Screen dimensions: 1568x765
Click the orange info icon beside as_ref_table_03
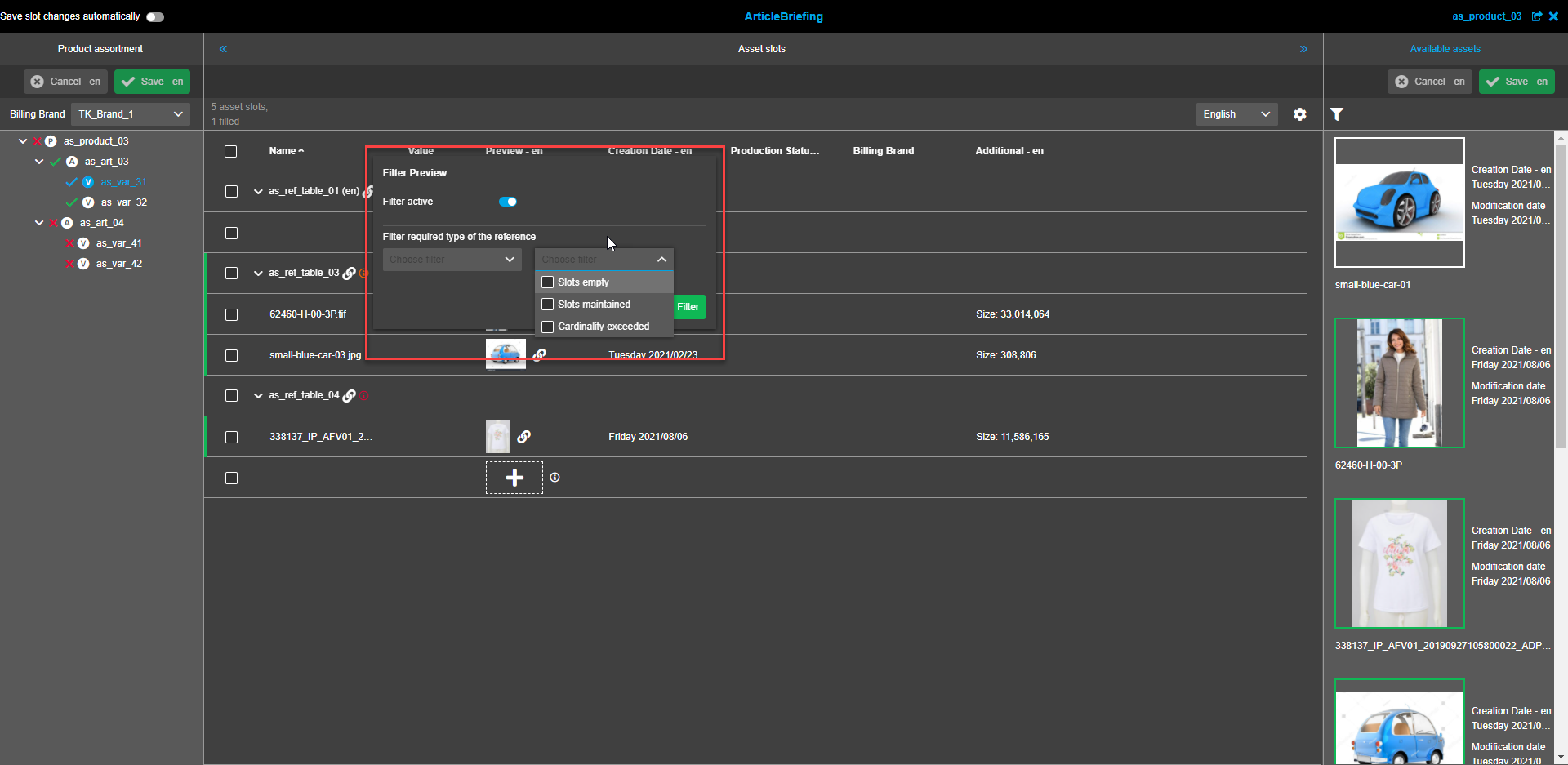[363, 274]
